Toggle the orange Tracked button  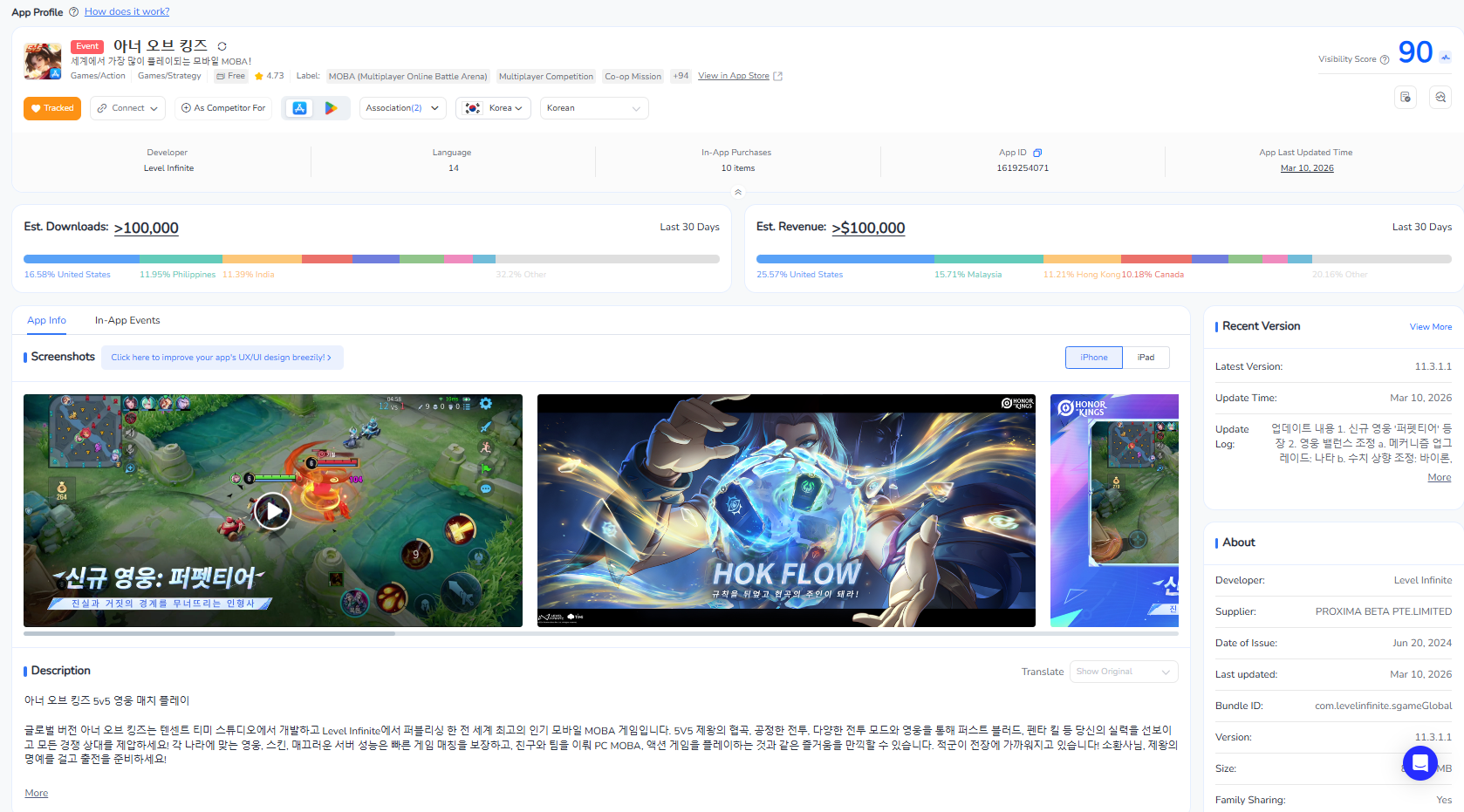tap(52, 108)
